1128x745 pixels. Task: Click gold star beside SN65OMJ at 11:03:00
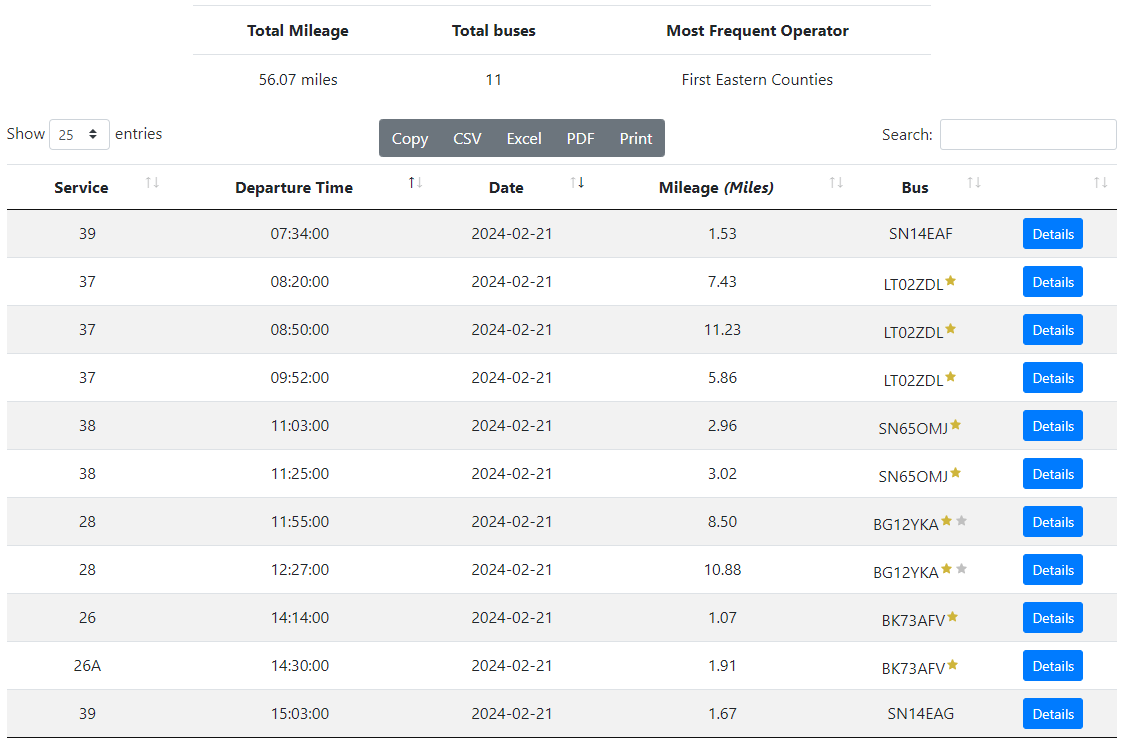click(955, 425)
